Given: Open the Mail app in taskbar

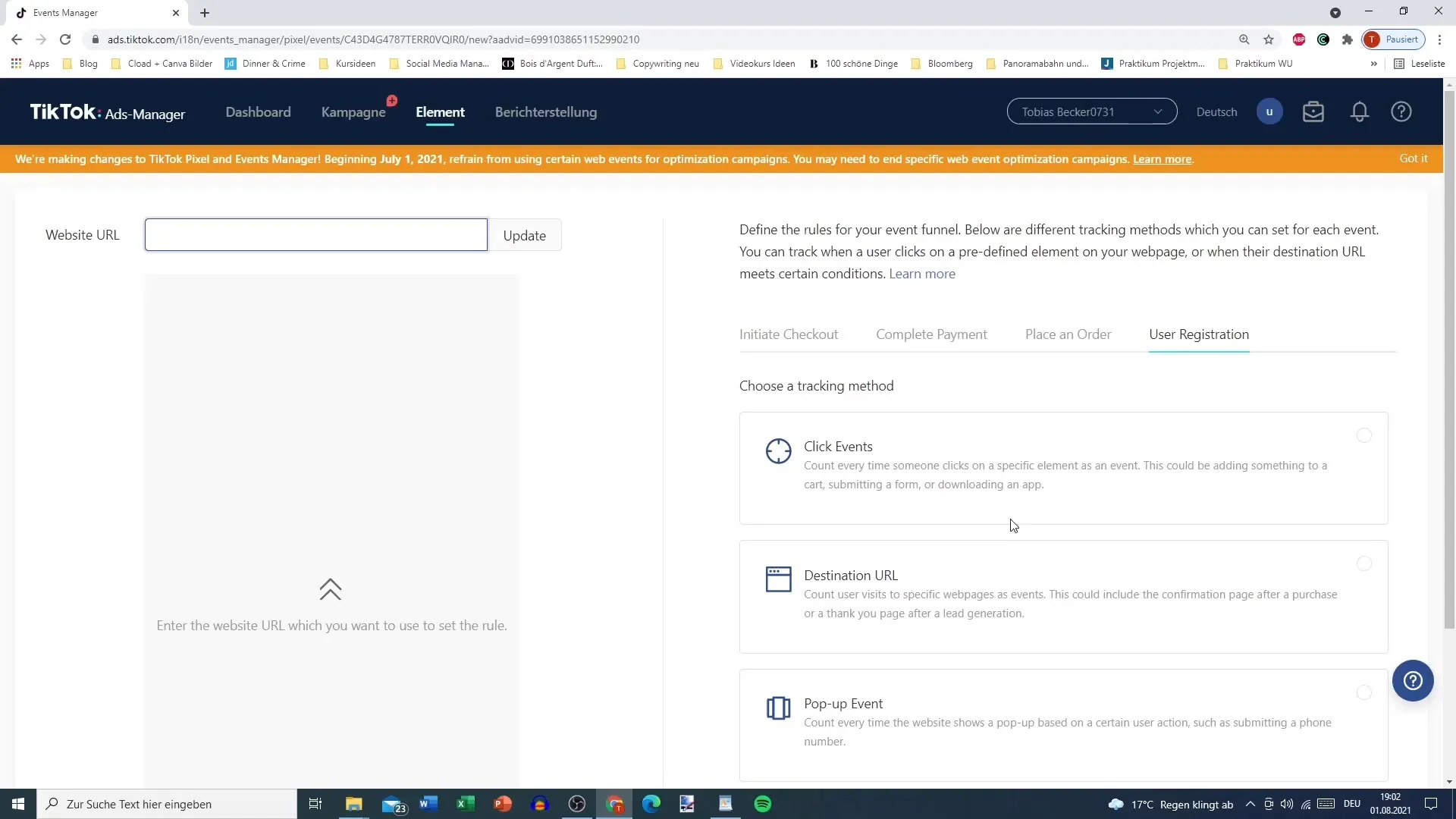Looking at the screenshot, I should 394,804.
